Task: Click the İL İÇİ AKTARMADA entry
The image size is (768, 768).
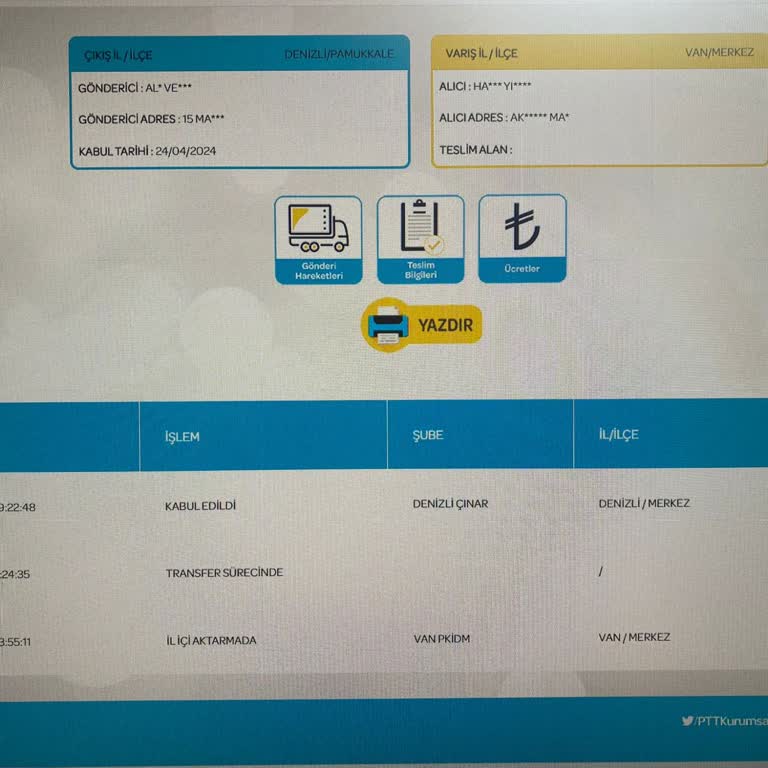Action: click(x=211, y=640)
